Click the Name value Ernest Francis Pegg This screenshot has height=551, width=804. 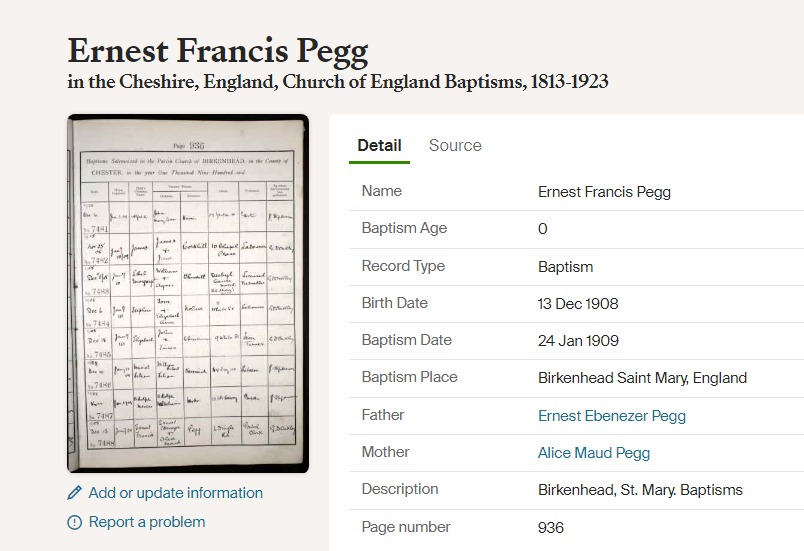tap(604, 192)
